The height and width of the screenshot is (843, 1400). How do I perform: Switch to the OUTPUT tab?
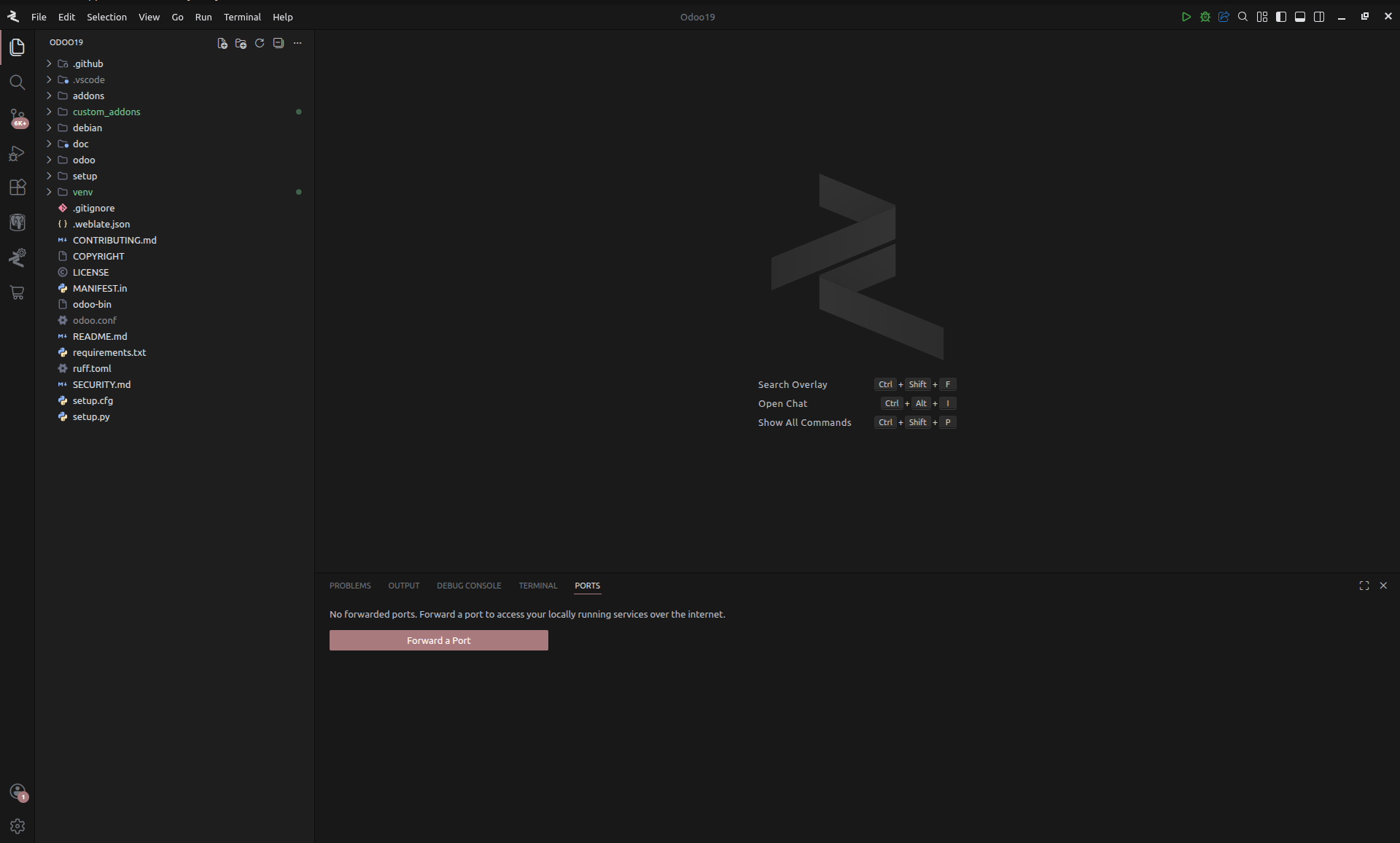point(403,586)
